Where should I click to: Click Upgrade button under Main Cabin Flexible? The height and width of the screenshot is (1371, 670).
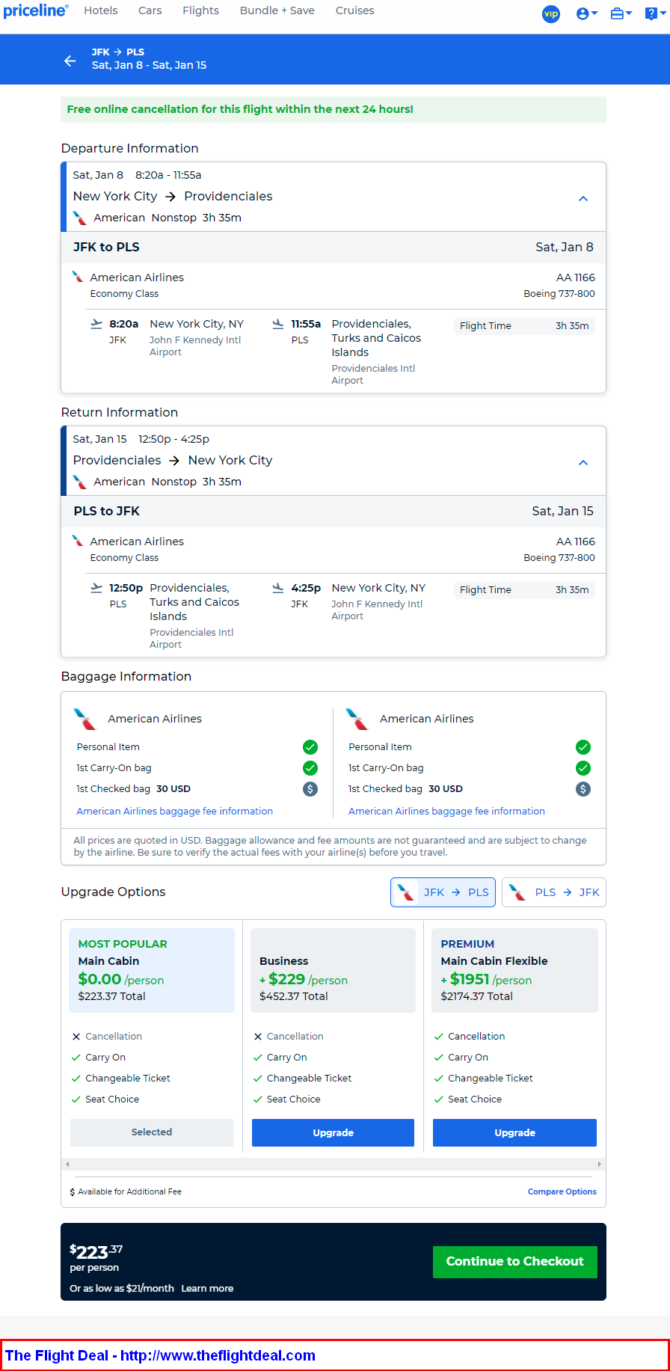[x=515, y=1133]
